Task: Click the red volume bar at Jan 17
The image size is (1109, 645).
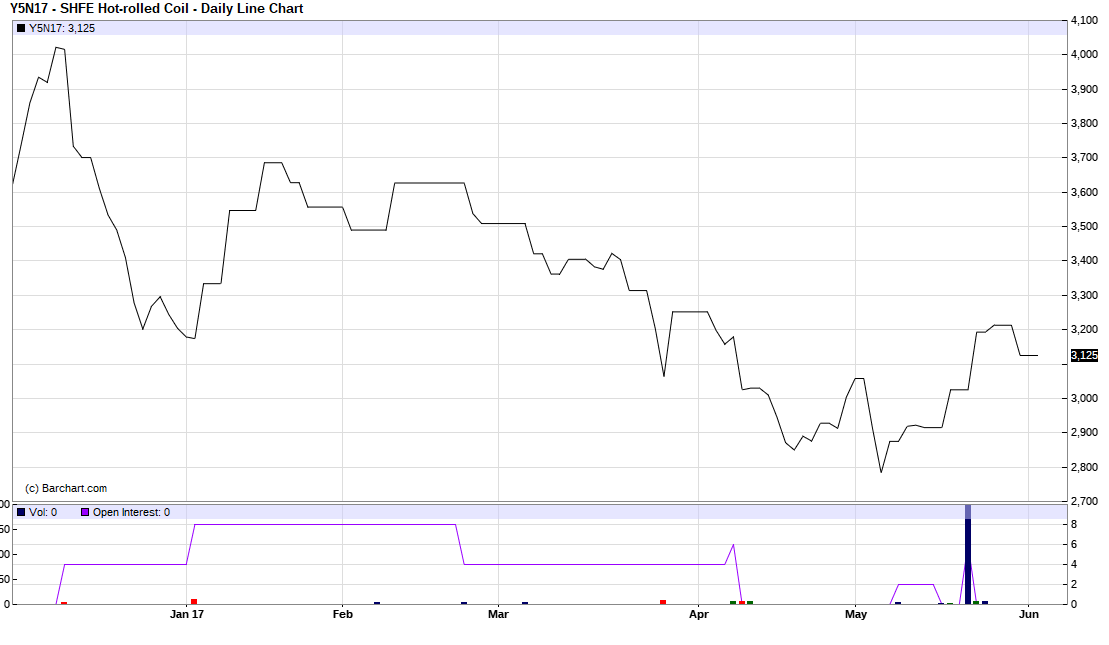Action: click(194, 601)
